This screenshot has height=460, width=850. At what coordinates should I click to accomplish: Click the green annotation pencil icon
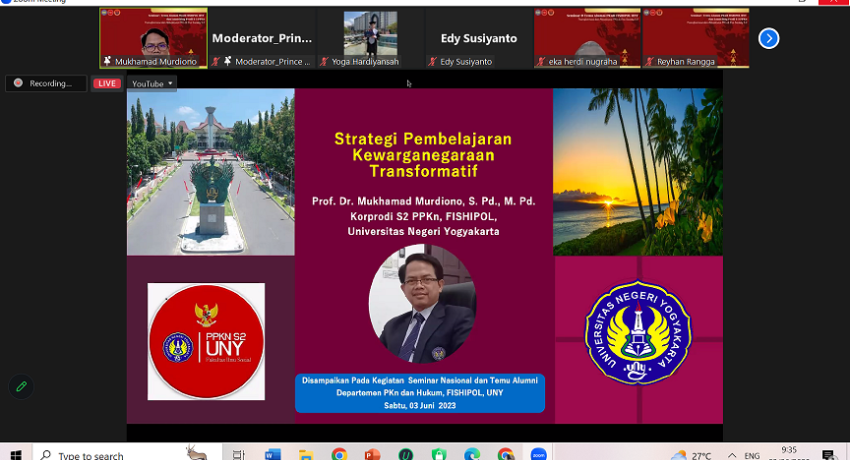[21, 387]
